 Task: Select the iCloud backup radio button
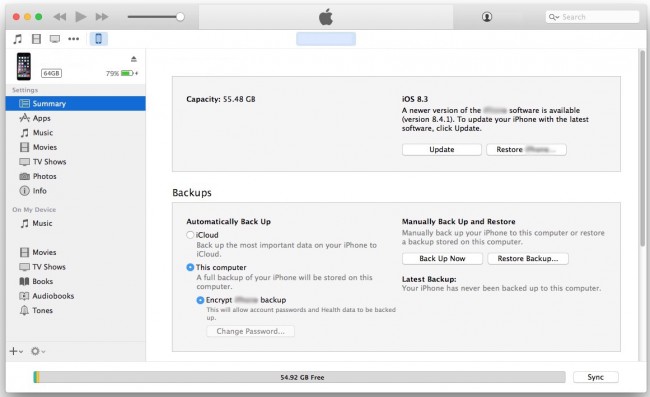click(190, 235)
